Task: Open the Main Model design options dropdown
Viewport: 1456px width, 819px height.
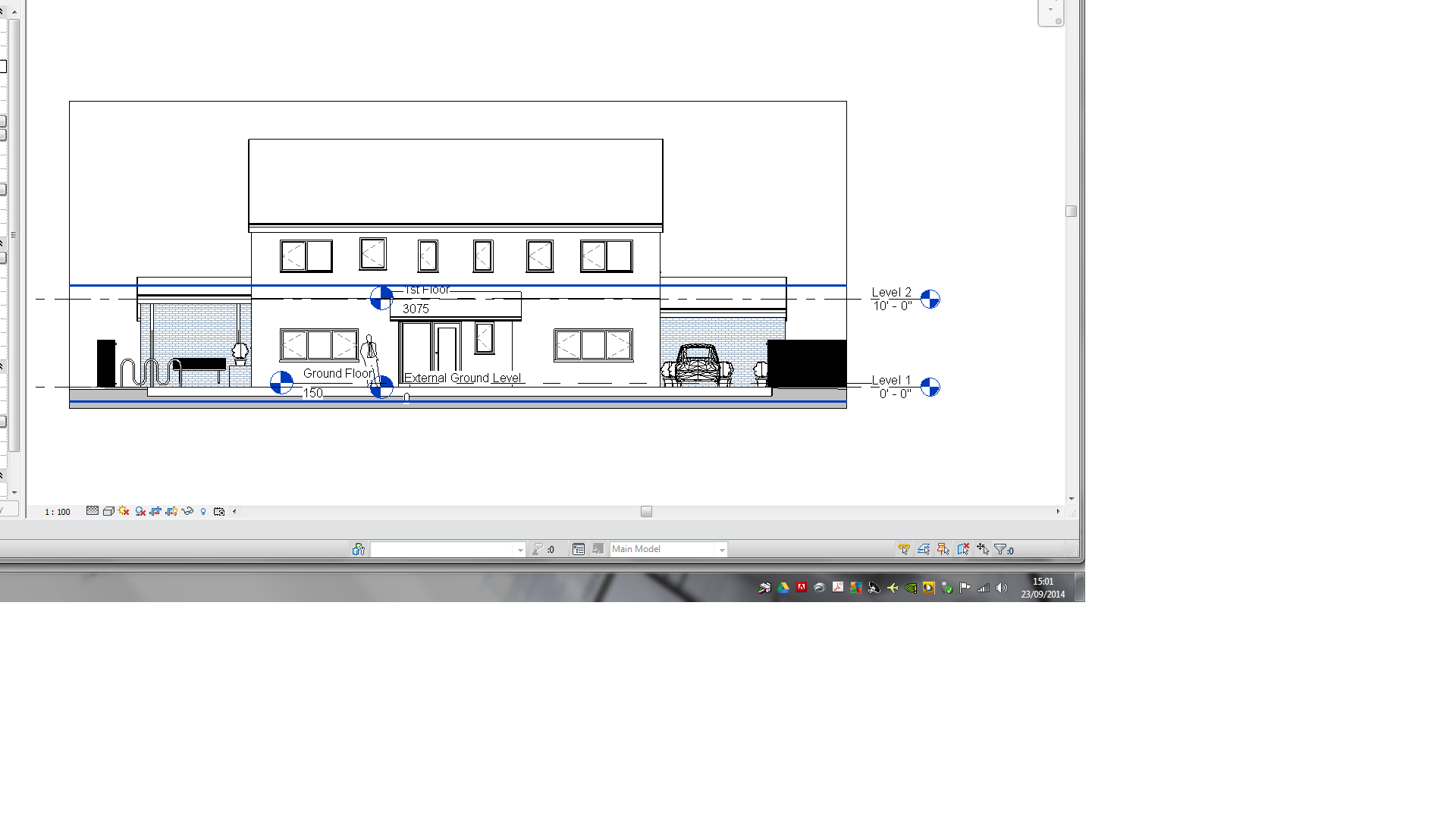Action: click(721, 550)
